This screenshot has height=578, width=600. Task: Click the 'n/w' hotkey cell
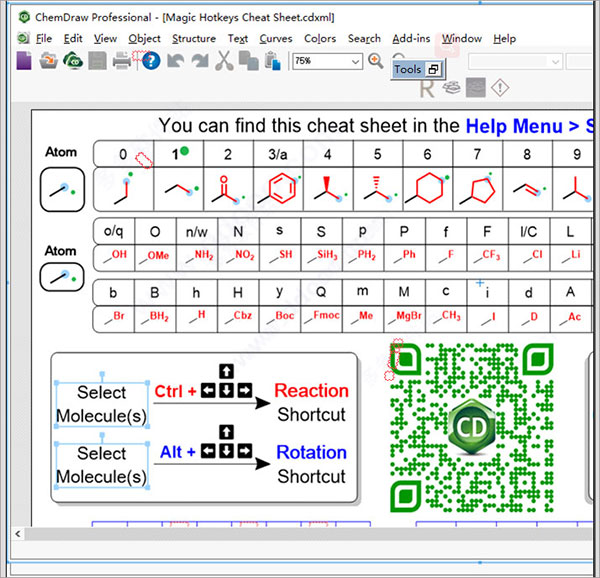point(197,231)
